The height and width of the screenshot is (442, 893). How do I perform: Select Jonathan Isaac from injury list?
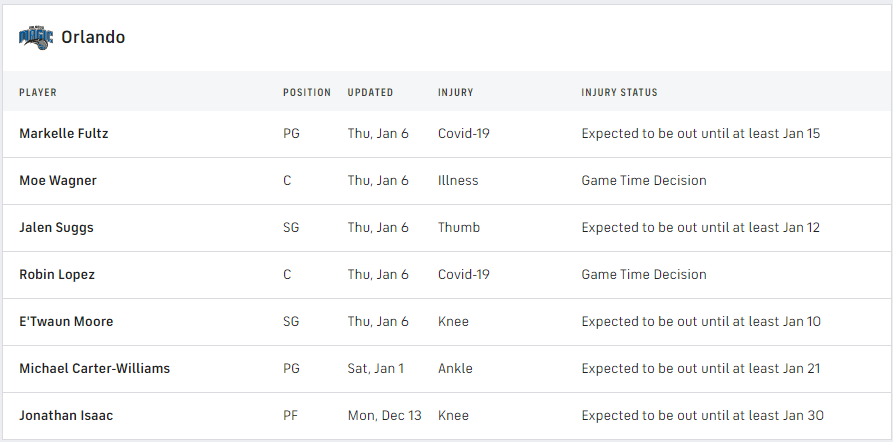66,416
